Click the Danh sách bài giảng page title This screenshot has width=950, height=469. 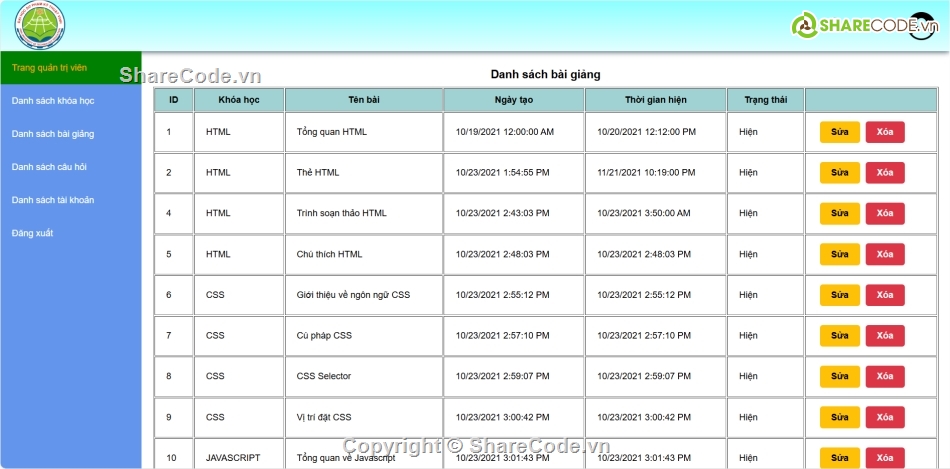pyautogui.click(x=545, y=75)
